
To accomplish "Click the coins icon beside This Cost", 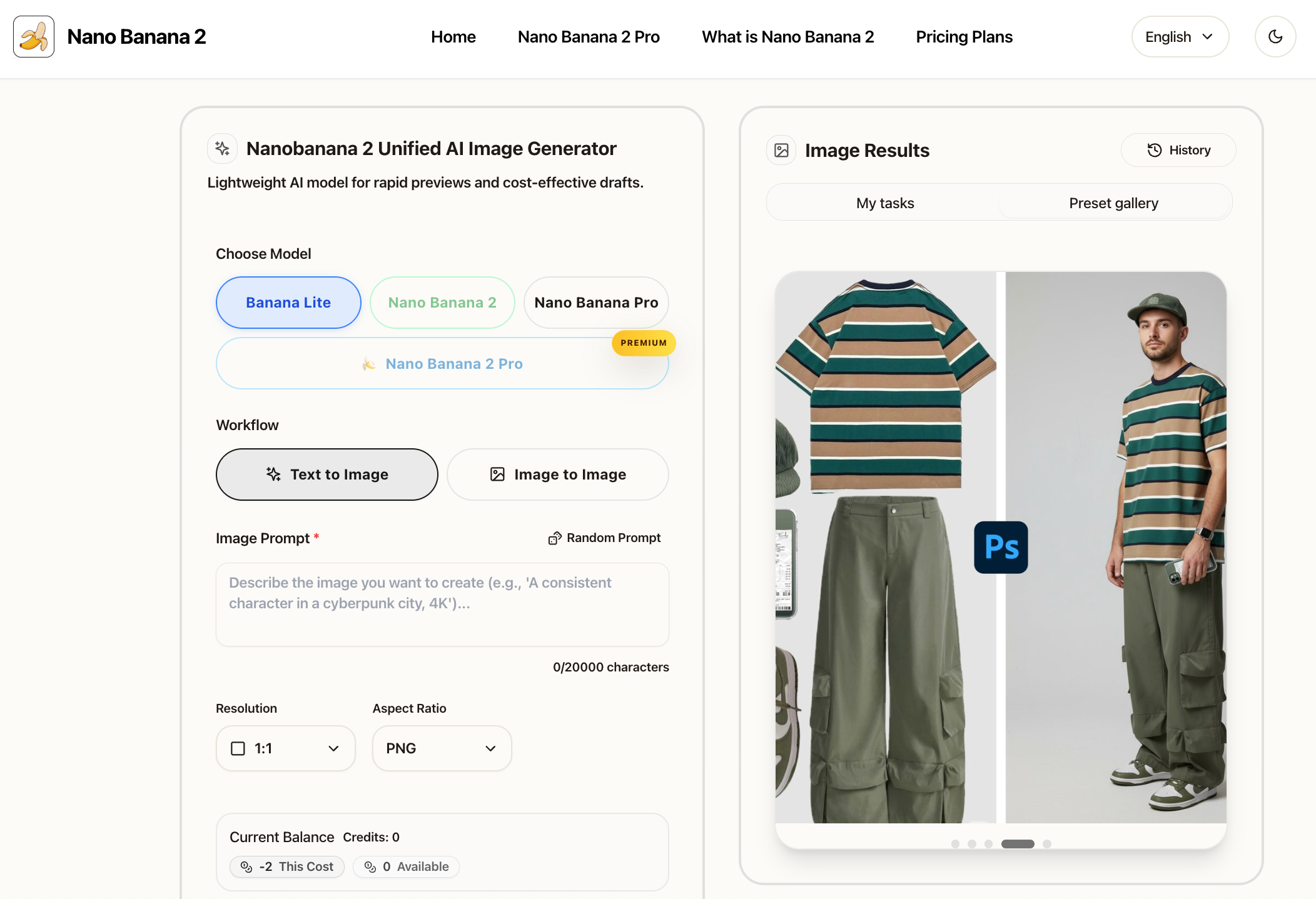I will pos(246,867).
